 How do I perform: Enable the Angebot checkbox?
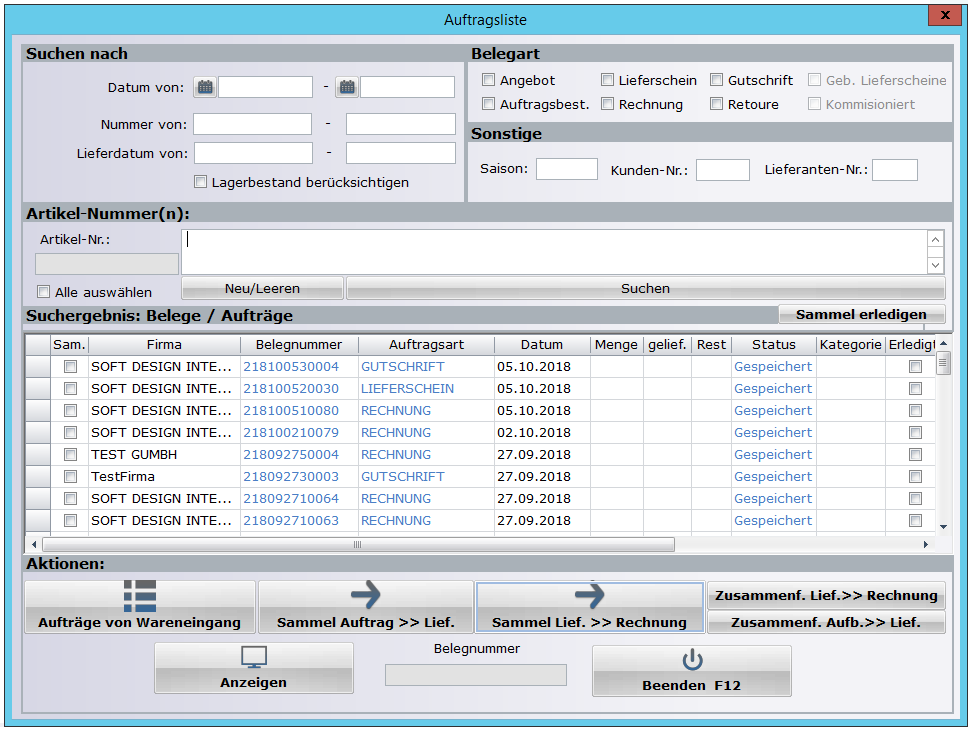click(489, 80)
